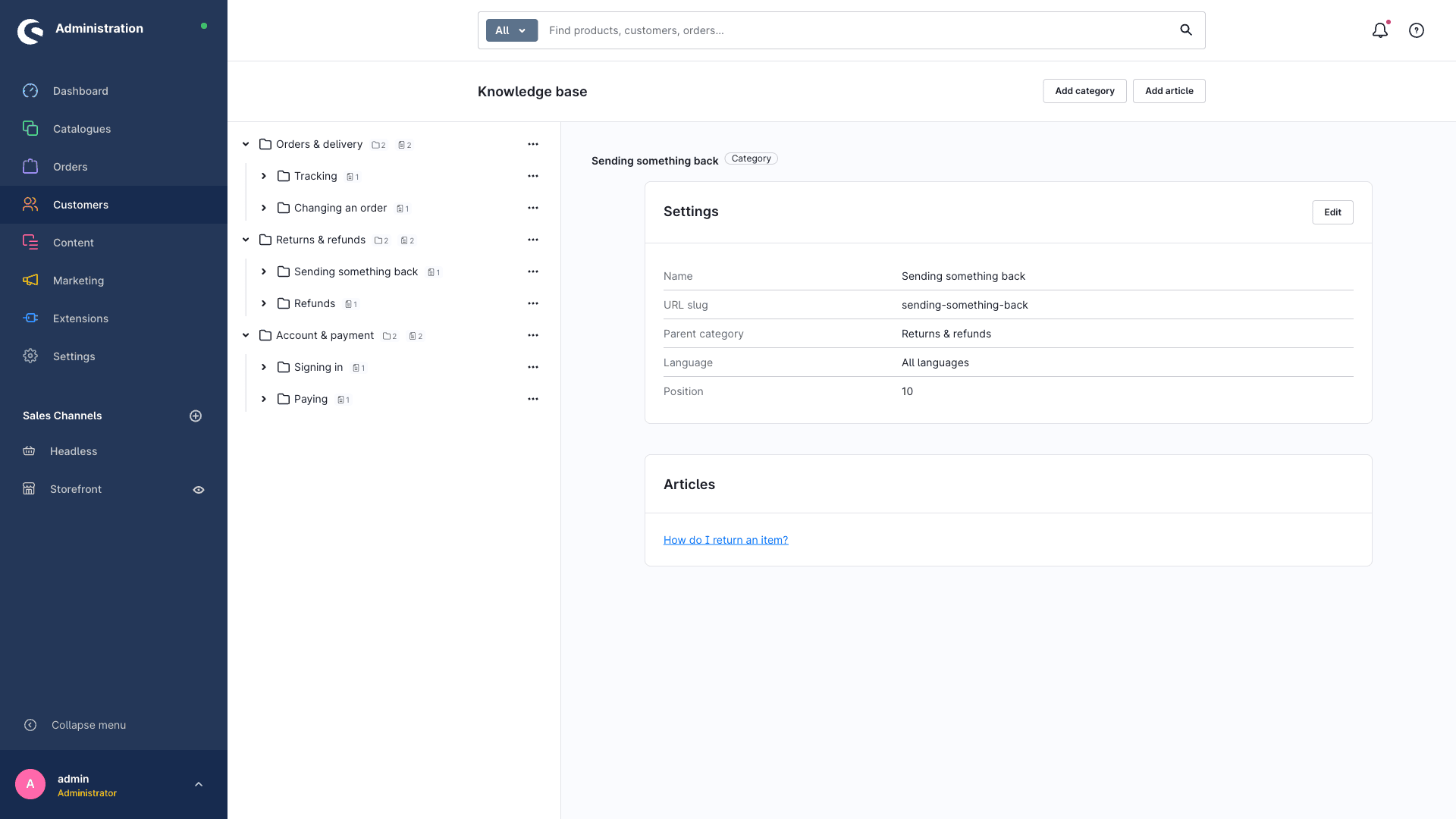Open options menu for Paying category
The width and height of the screenshot is (1456, 819).
pyautogui.click(x=533, y=399)
